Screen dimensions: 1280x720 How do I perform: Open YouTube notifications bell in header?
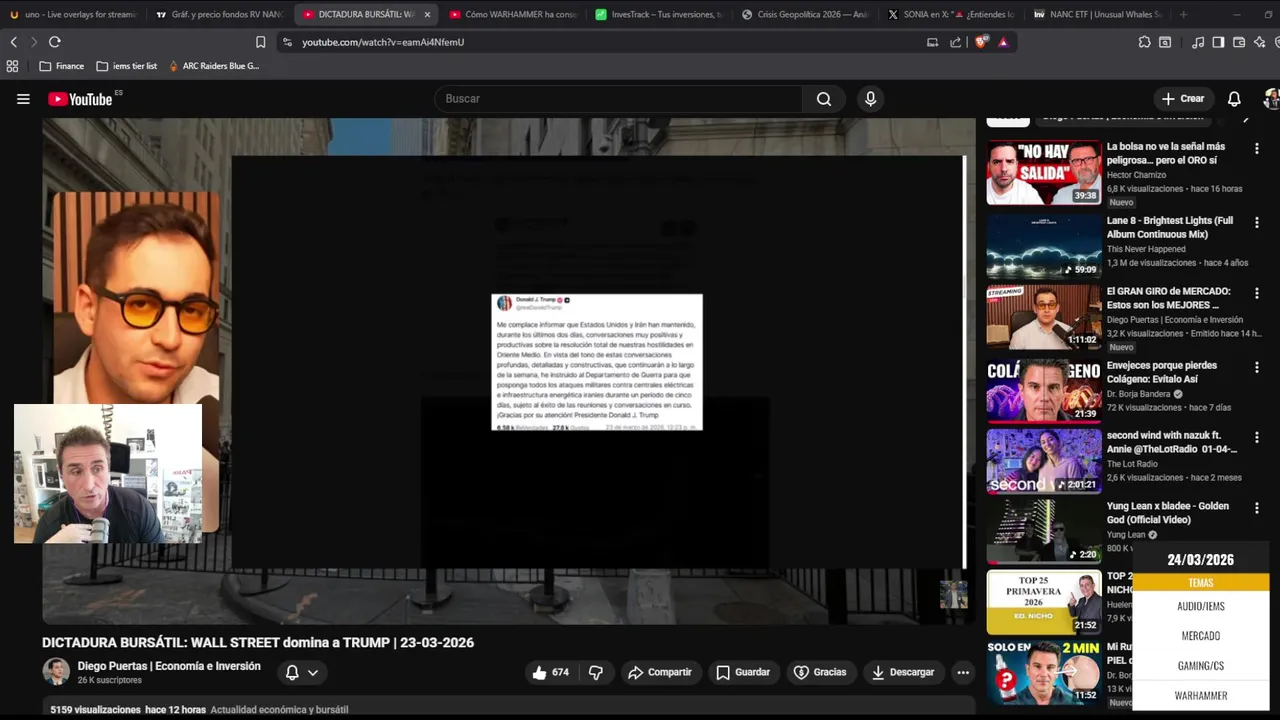click(x=1234, y=99)
